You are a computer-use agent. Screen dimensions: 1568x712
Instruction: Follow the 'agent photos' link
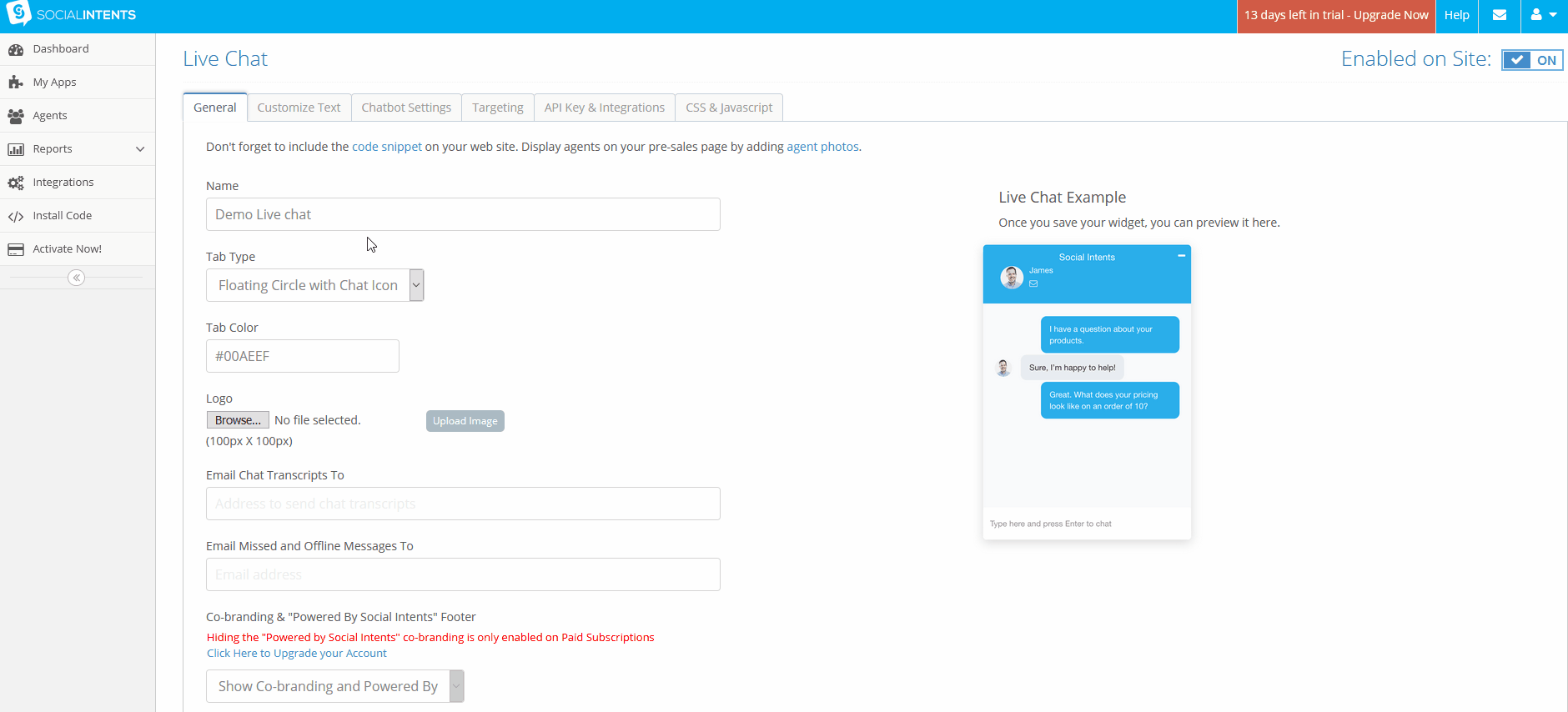[822, 147]
